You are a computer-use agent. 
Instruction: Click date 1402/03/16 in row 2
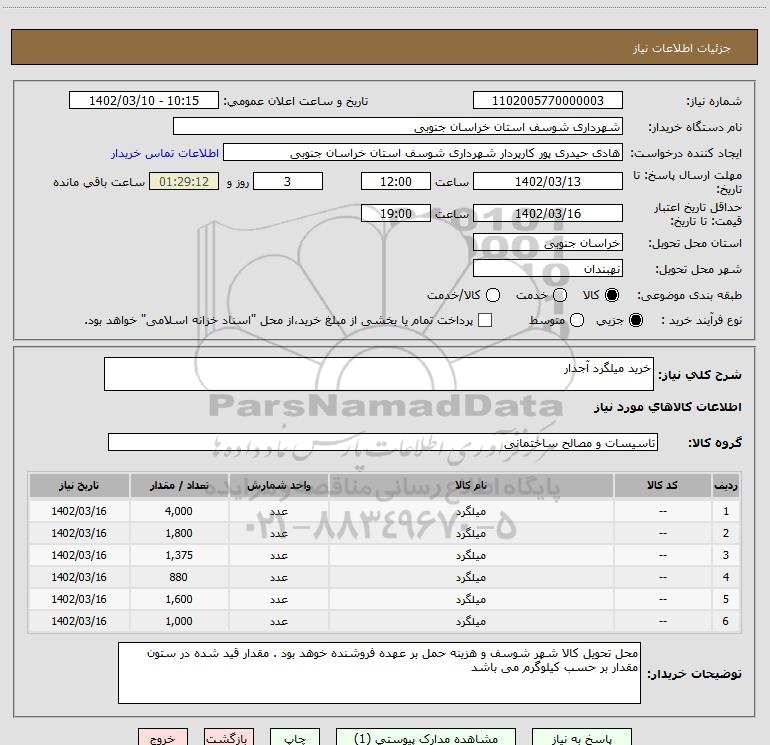79,533
